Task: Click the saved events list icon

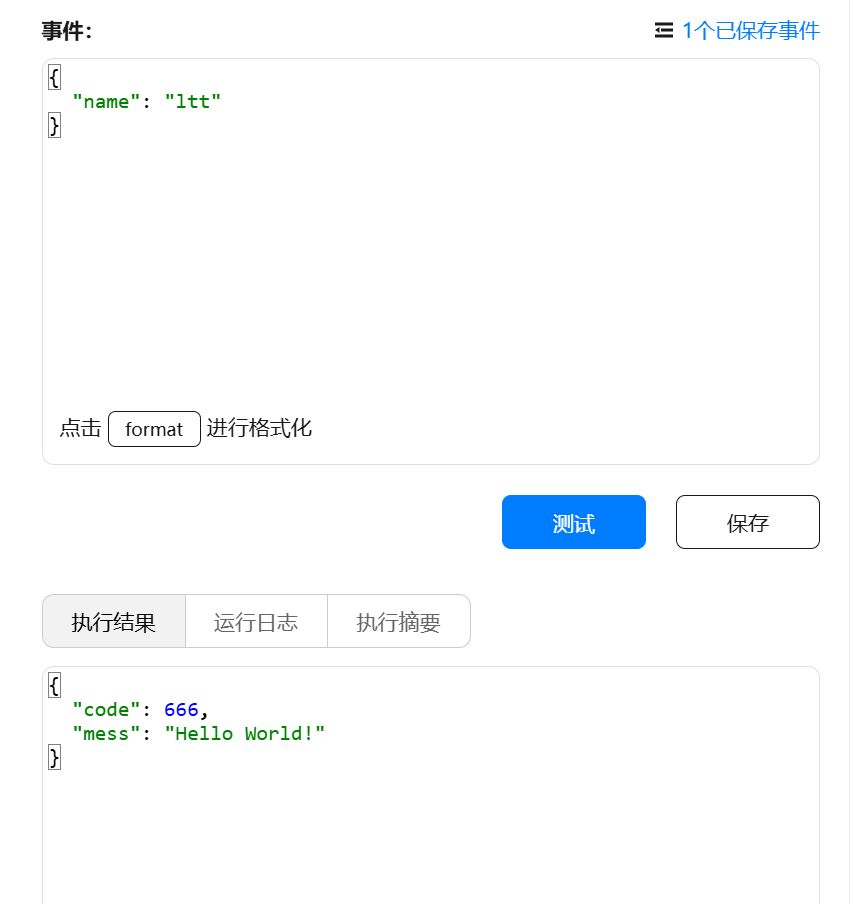Action: click(663, 31)
